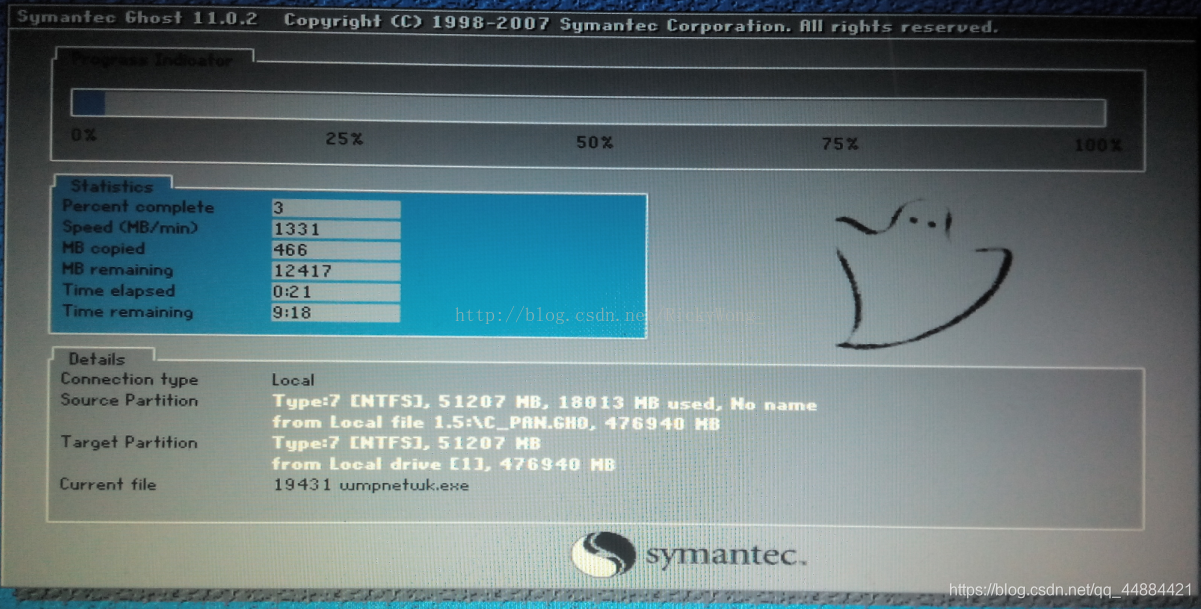Click the restore progress bar
The image size is (1201, 609).
pyautogui.click(x=588, y=108)
